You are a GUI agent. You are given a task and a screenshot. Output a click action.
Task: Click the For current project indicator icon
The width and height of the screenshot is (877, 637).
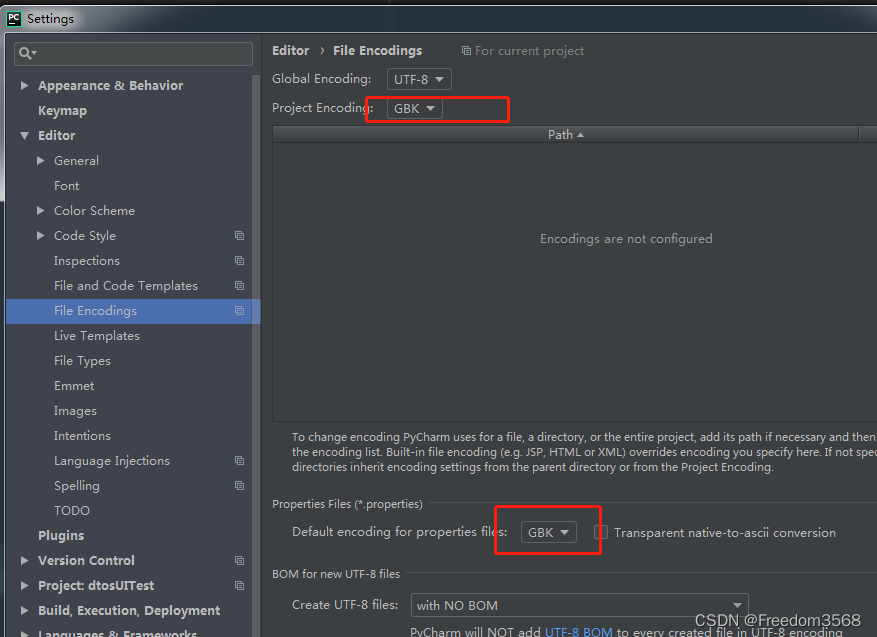pyautogui.click(x=466, y=50)
